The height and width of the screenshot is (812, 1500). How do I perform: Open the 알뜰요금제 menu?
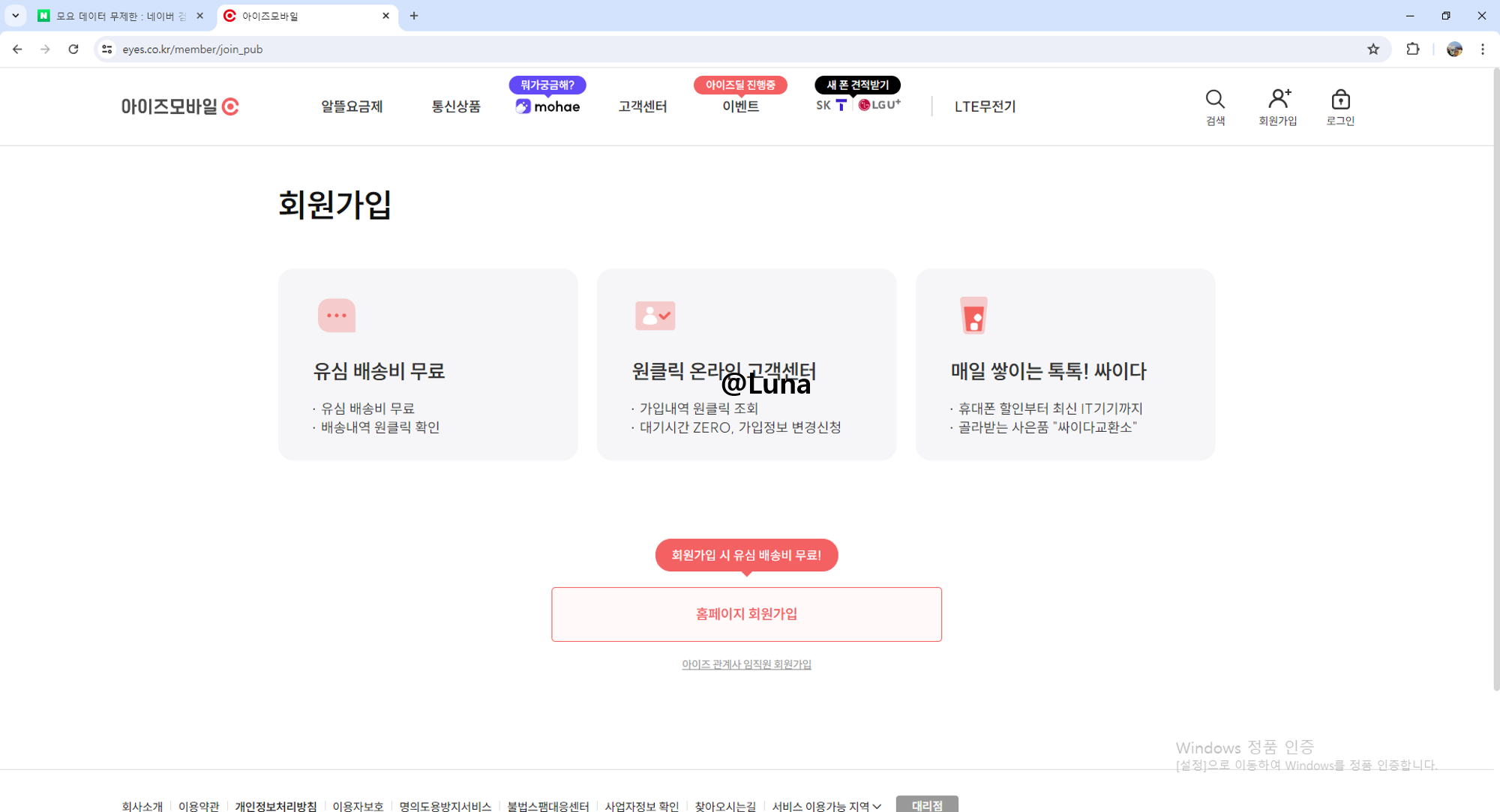coord(352,106)
